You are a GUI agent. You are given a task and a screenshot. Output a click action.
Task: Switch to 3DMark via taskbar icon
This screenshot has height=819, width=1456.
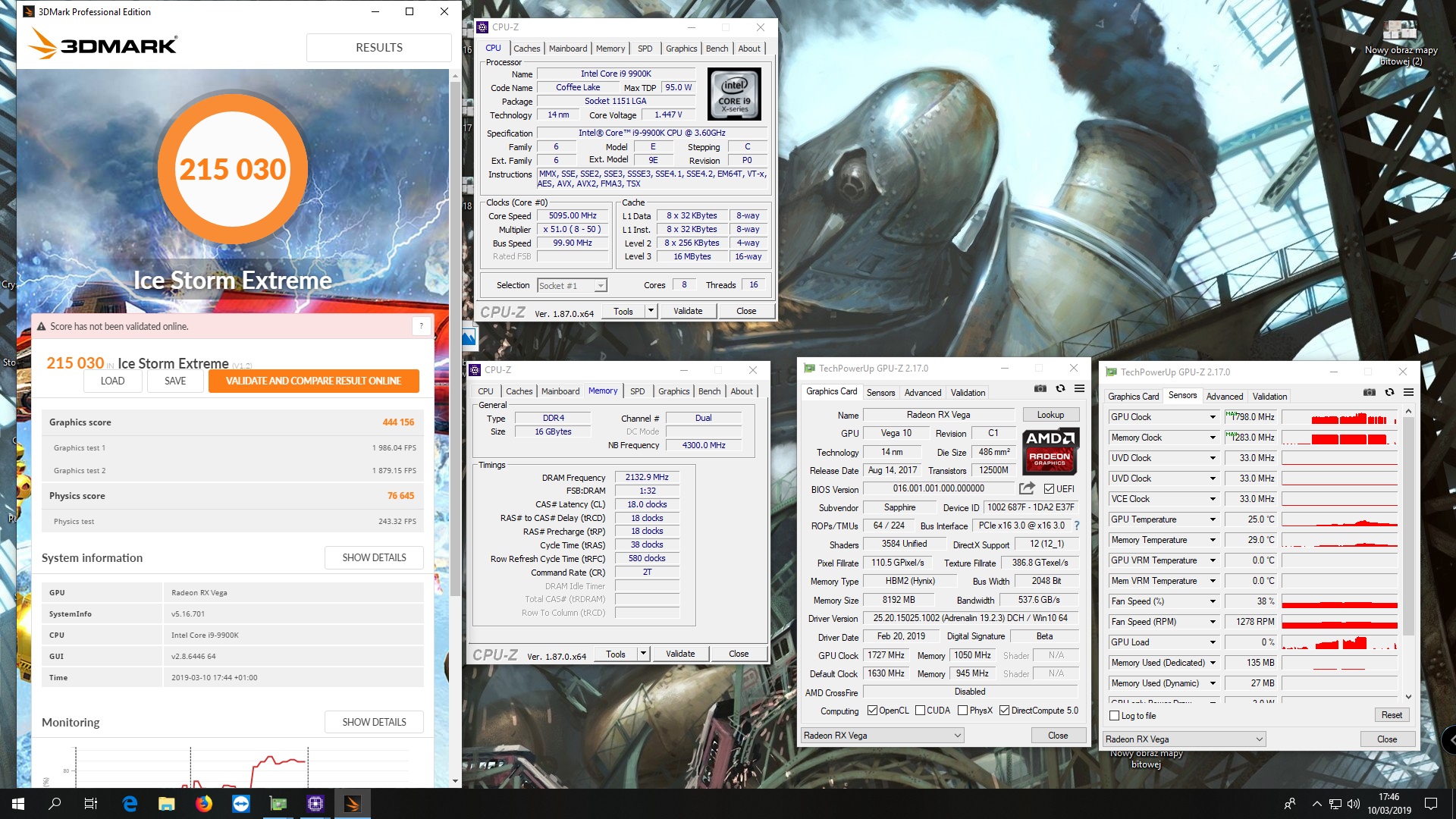coord(353,804)
